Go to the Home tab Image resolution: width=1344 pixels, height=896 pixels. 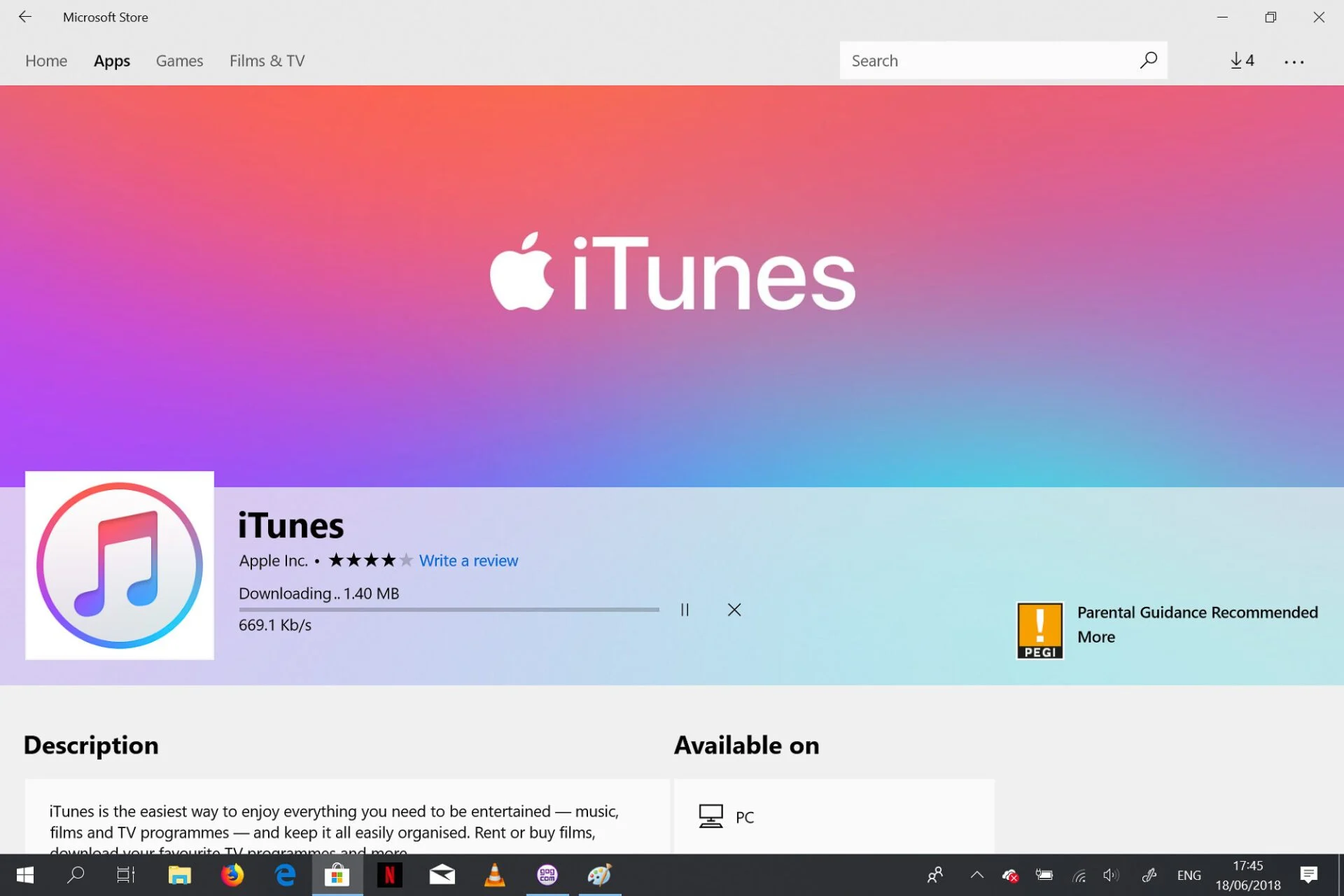click(46, 61)
